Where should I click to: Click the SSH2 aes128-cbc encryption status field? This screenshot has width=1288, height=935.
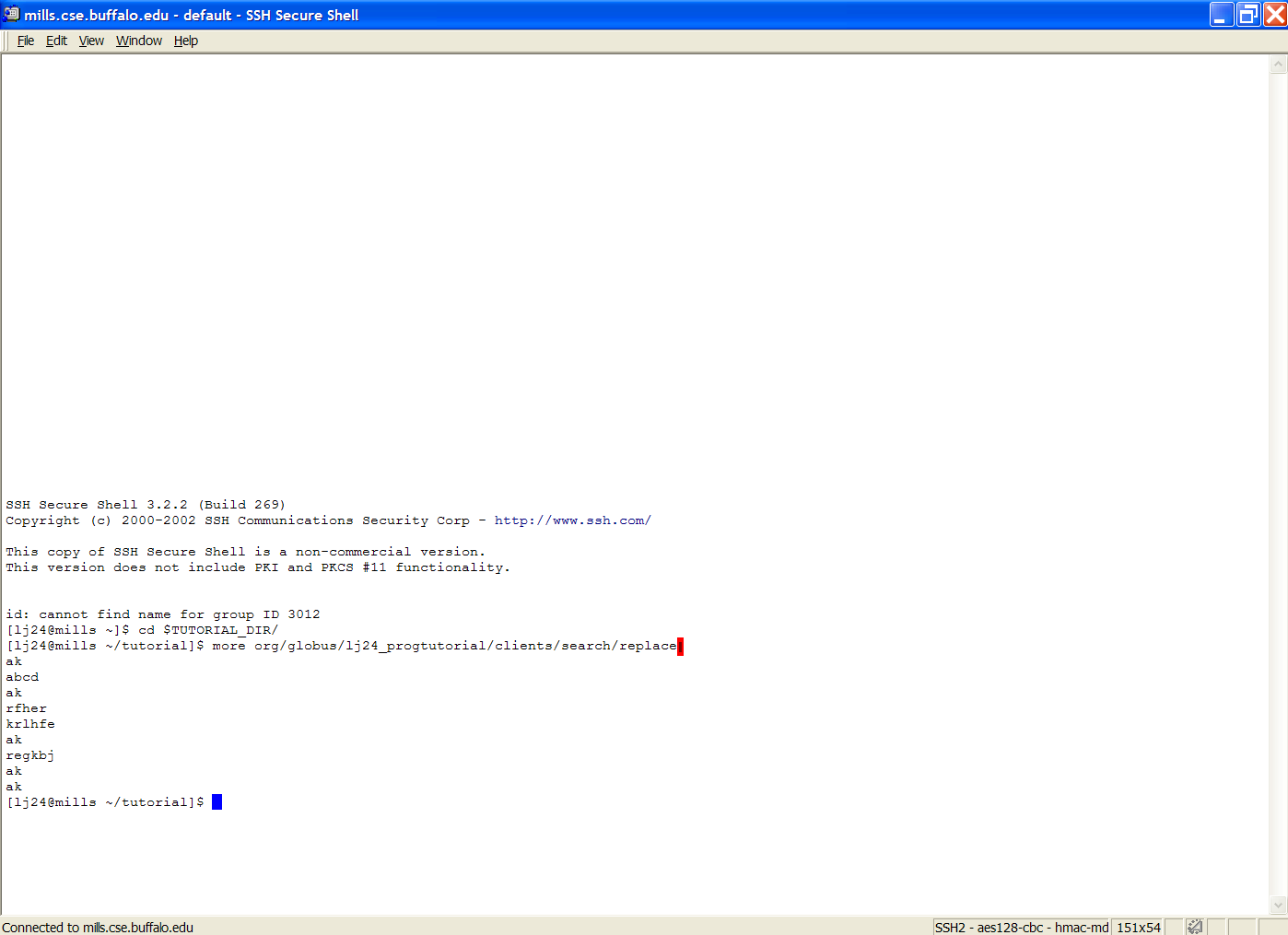pos(1021,927)
